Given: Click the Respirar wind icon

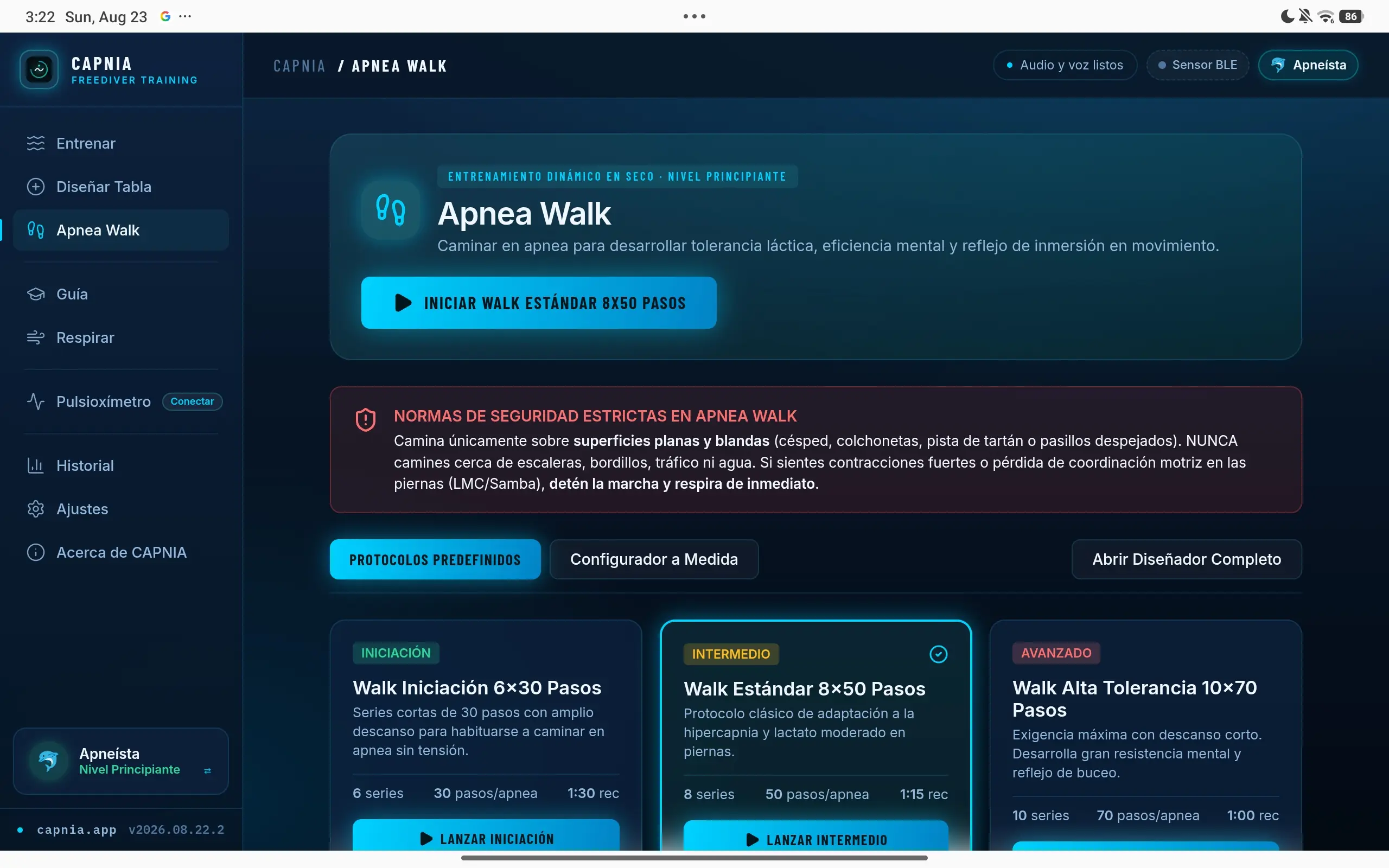Looking at the screenshot, I should (36, 337).
